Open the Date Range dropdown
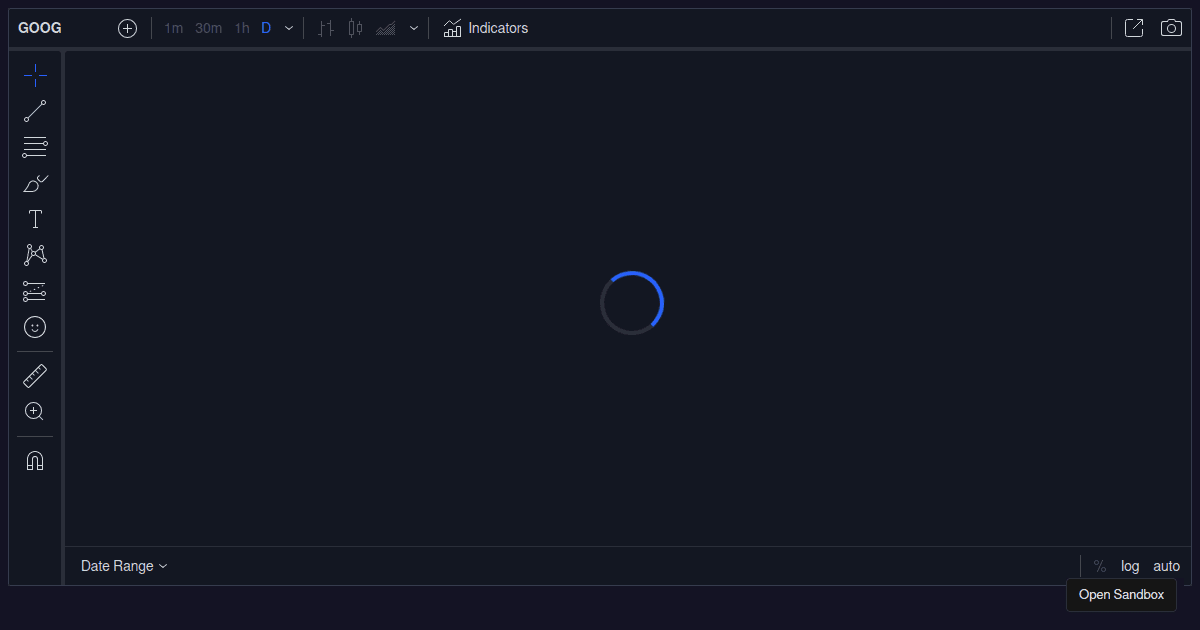1200x630 pixels. [123, 566]
